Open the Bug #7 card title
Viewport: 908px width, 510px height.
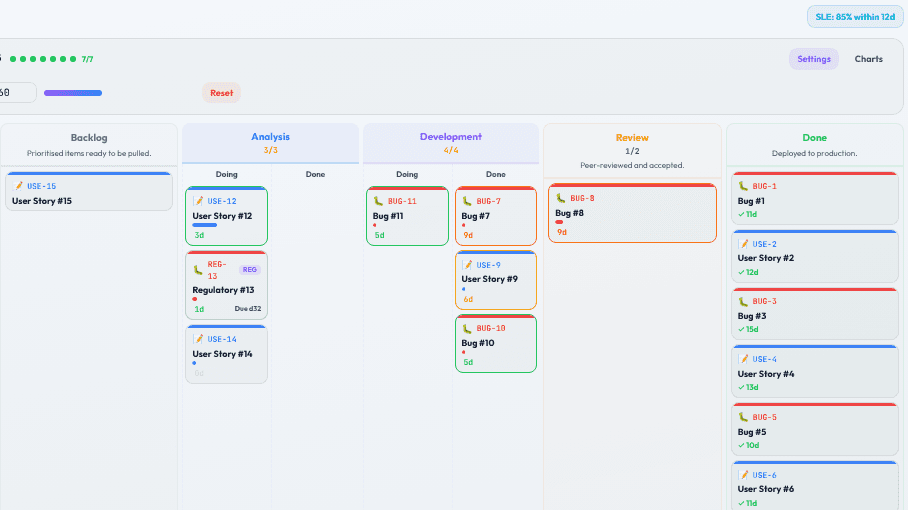(x=475, y=216)
